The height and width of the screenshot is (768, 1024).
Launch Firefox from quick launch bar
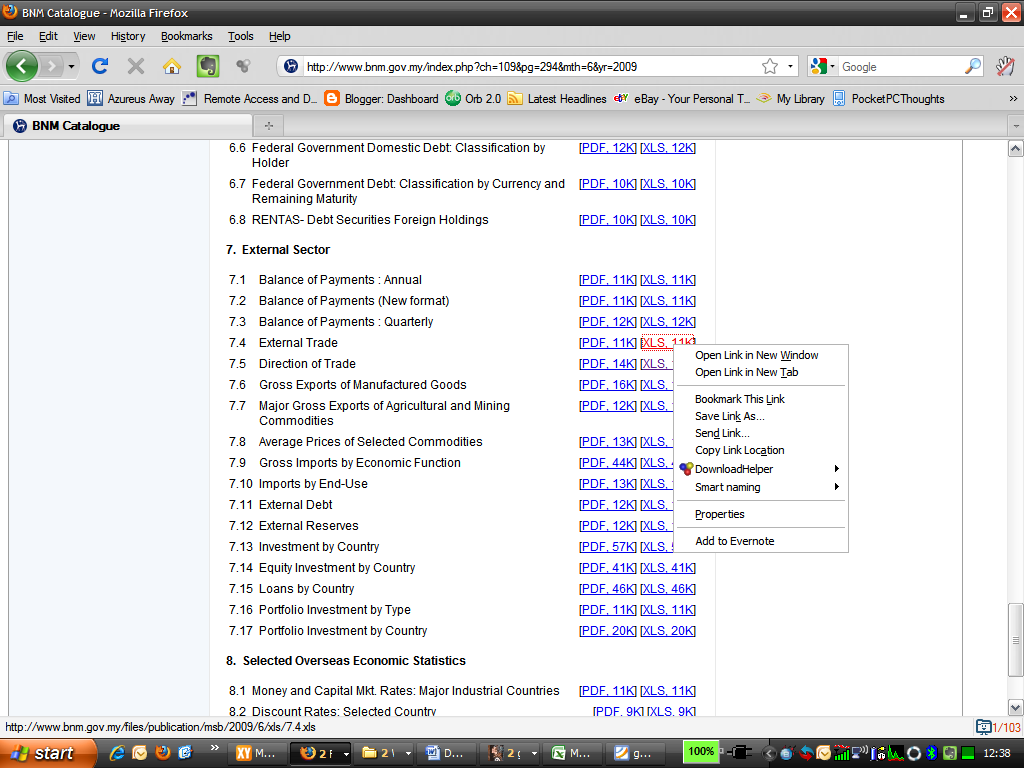(x=163, y=753)
